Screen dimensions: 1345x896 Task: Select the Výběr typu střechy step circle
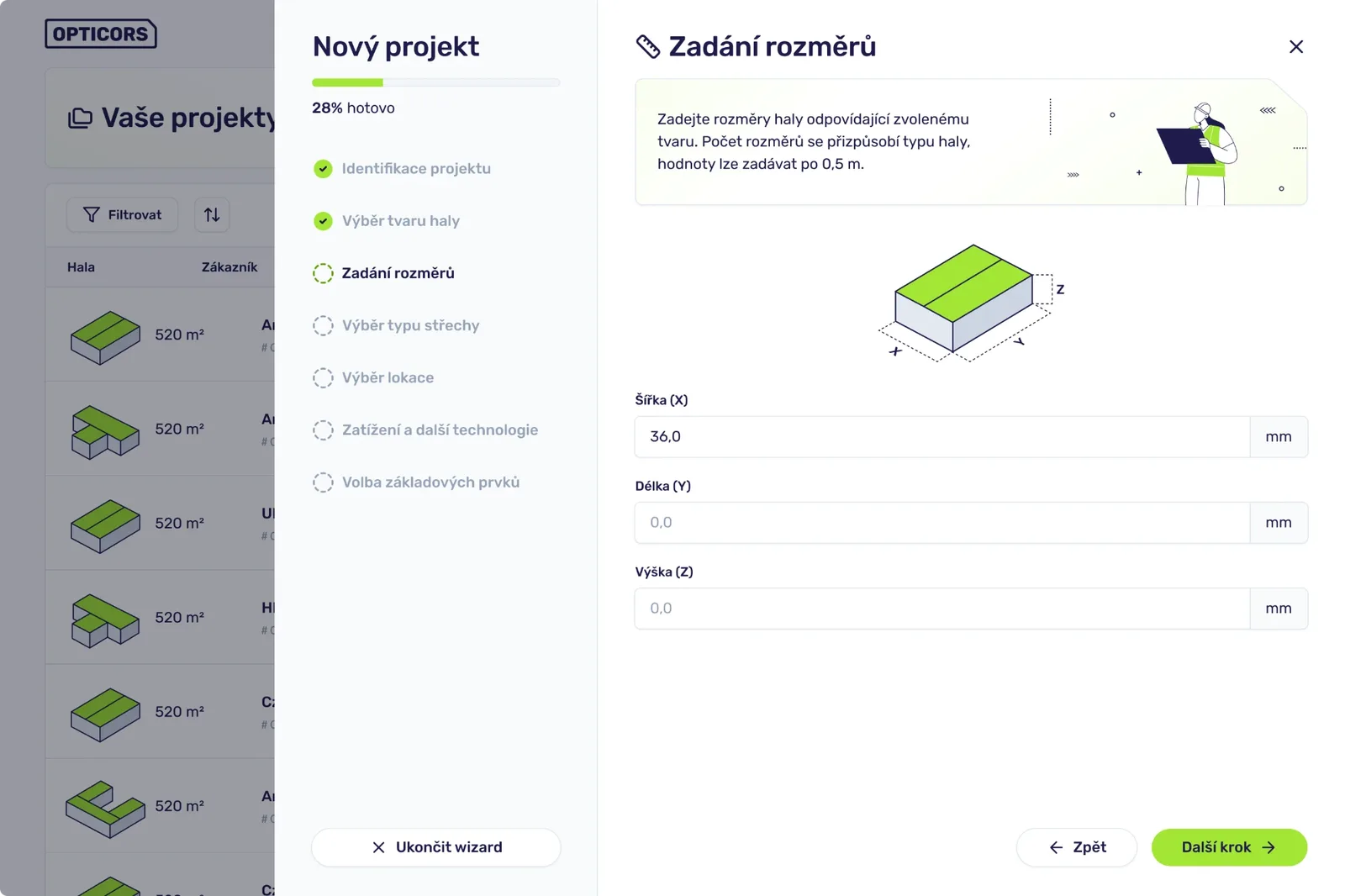(323, 325)
